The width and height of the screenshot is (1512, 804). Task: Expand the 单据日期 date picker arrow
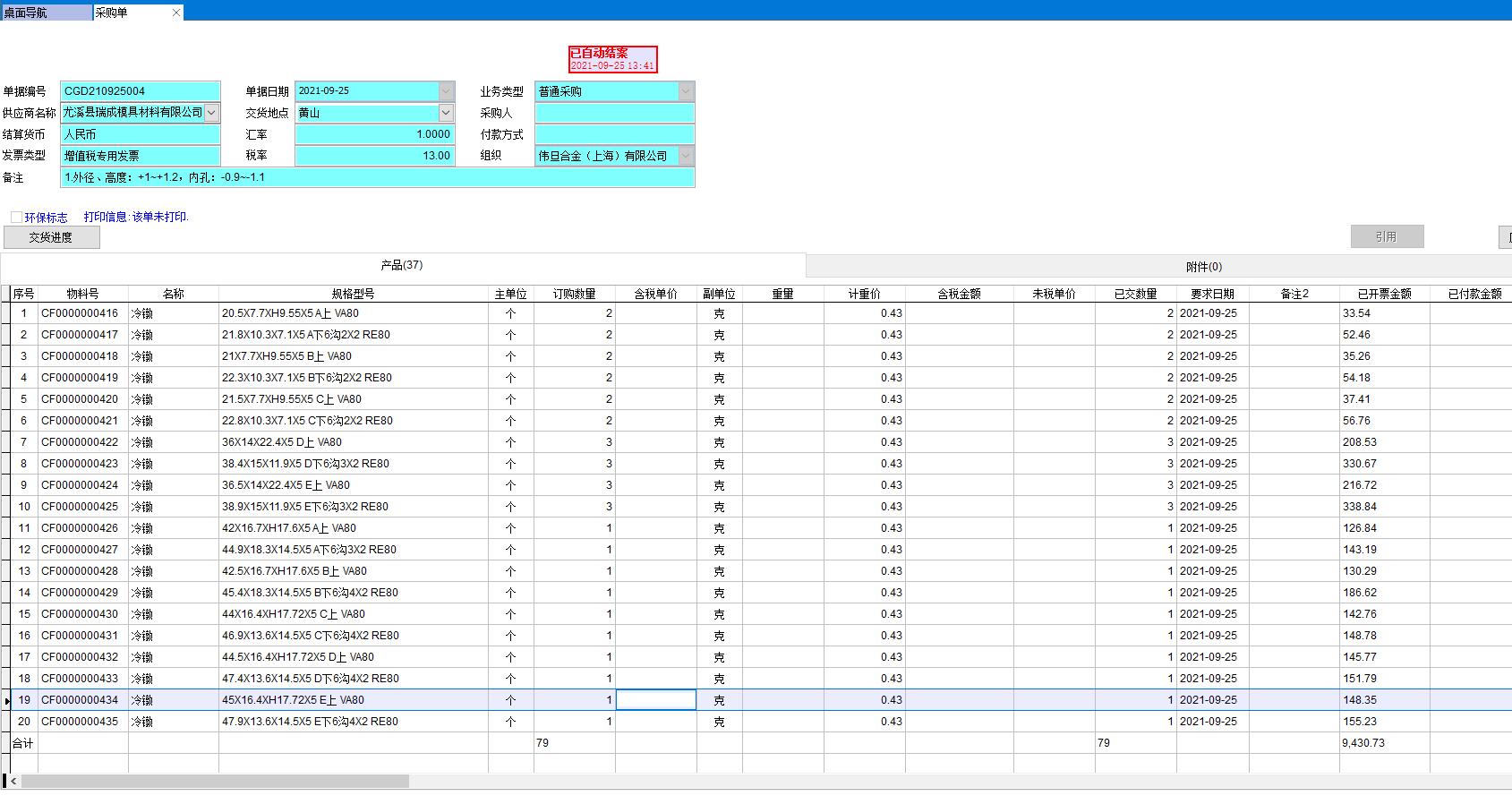click(446, 91)
